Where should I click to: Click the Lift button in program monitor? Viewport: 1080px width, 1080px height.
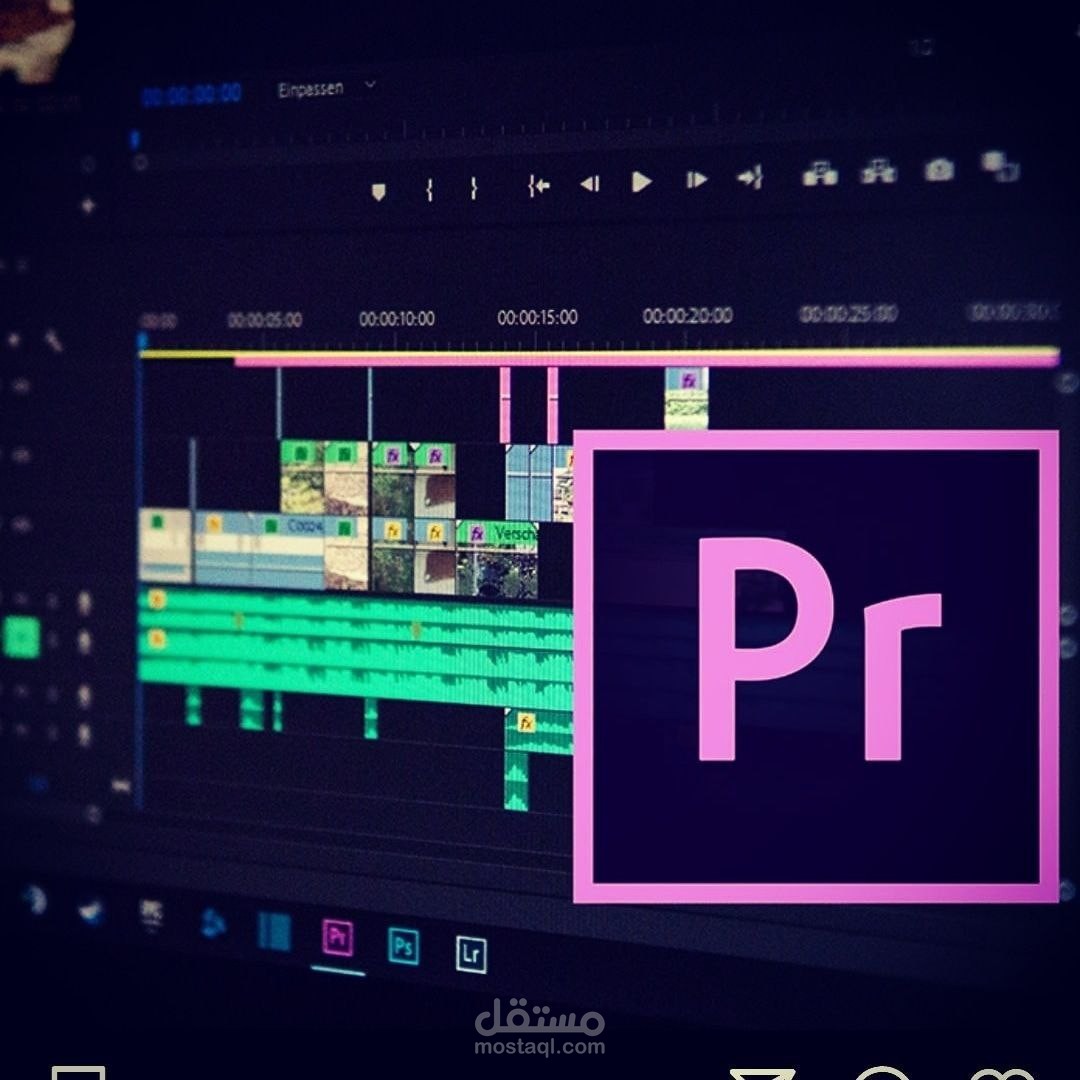[x=820, y=174]
